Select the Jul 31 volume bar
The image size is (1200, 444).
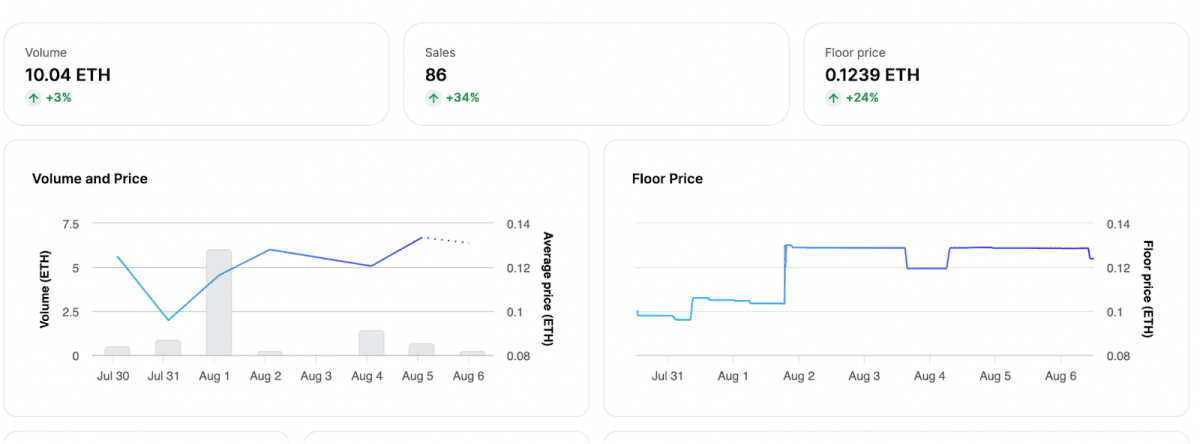click(168, 348)
